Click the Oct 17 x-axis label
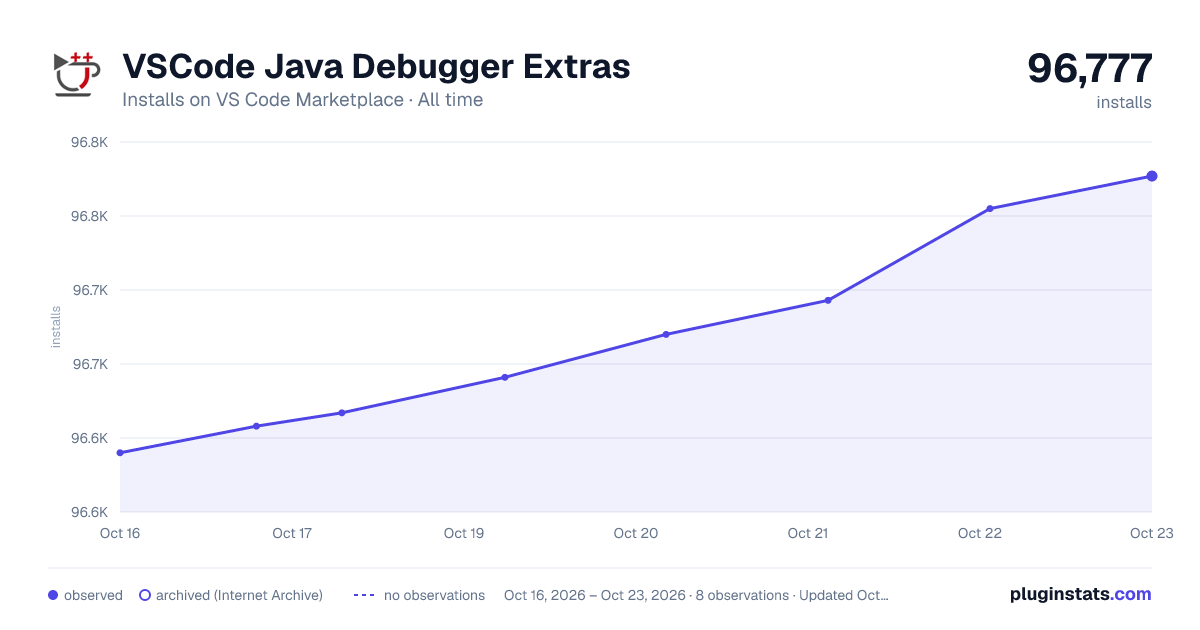Viewport: 1200px width, 630px height. (292, 533)
